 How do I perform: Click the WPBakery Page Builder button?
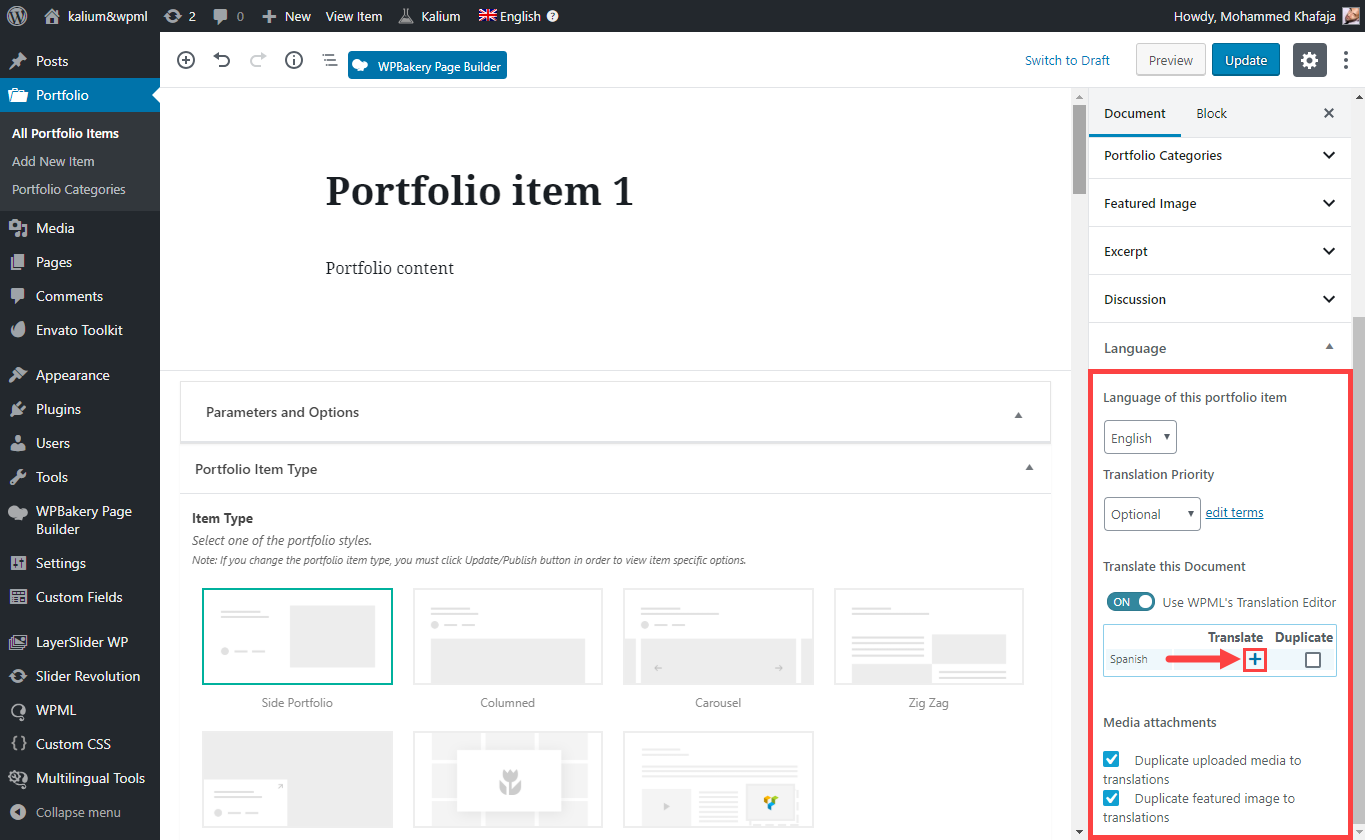[427, 66]
